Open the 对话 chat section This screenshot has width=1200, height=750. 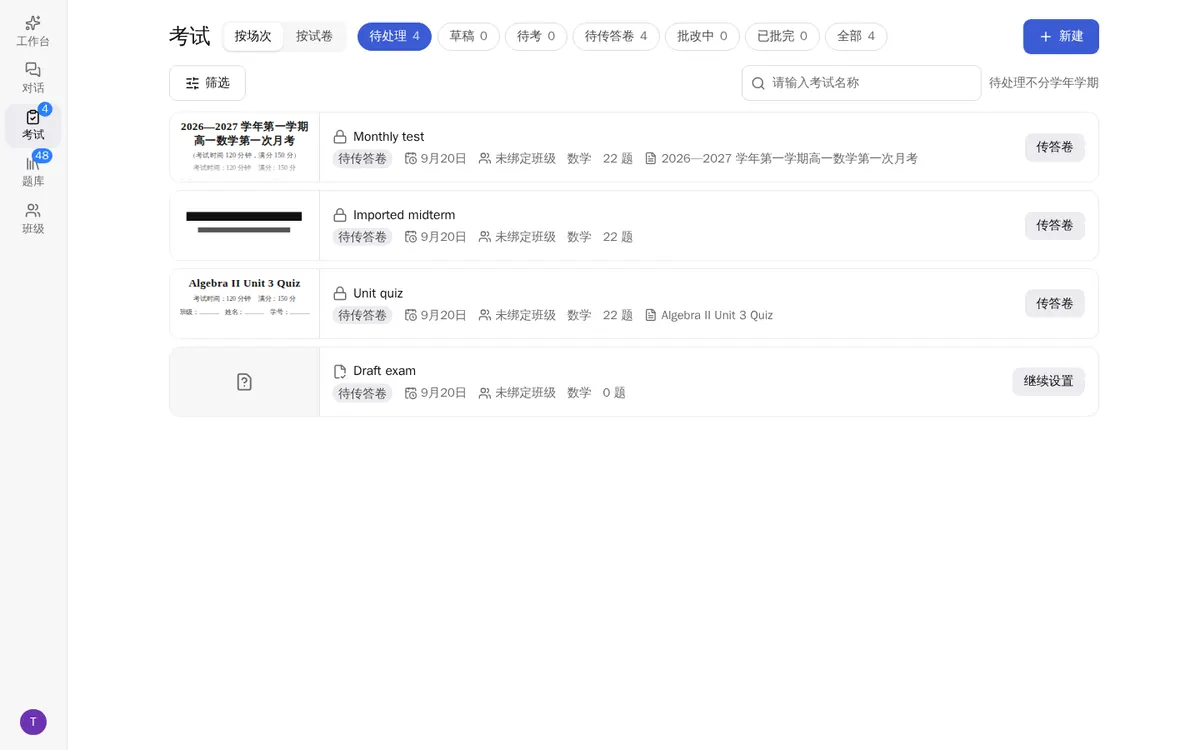(33, 78)
